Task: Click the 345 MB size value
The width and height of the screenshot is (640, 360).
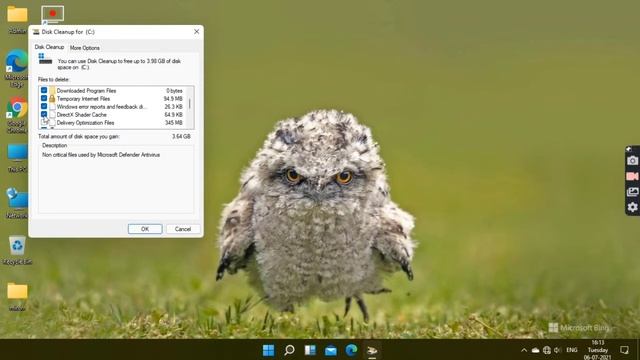Action: (174, 122)
